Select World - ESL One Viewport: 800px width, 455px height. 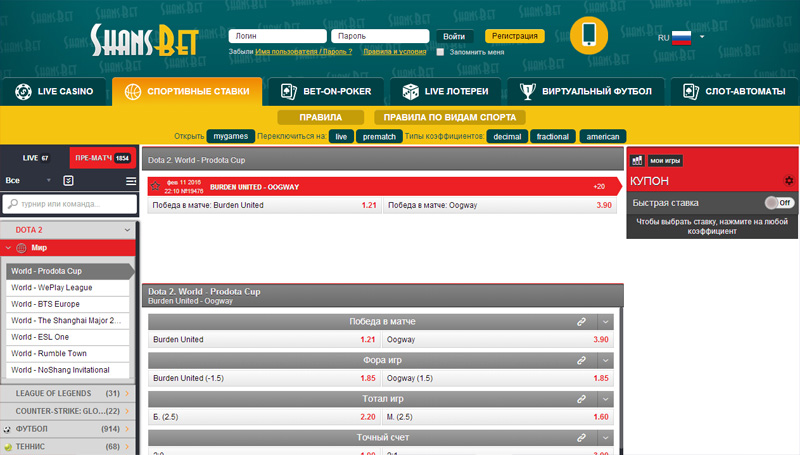click(x=68, y=337)
